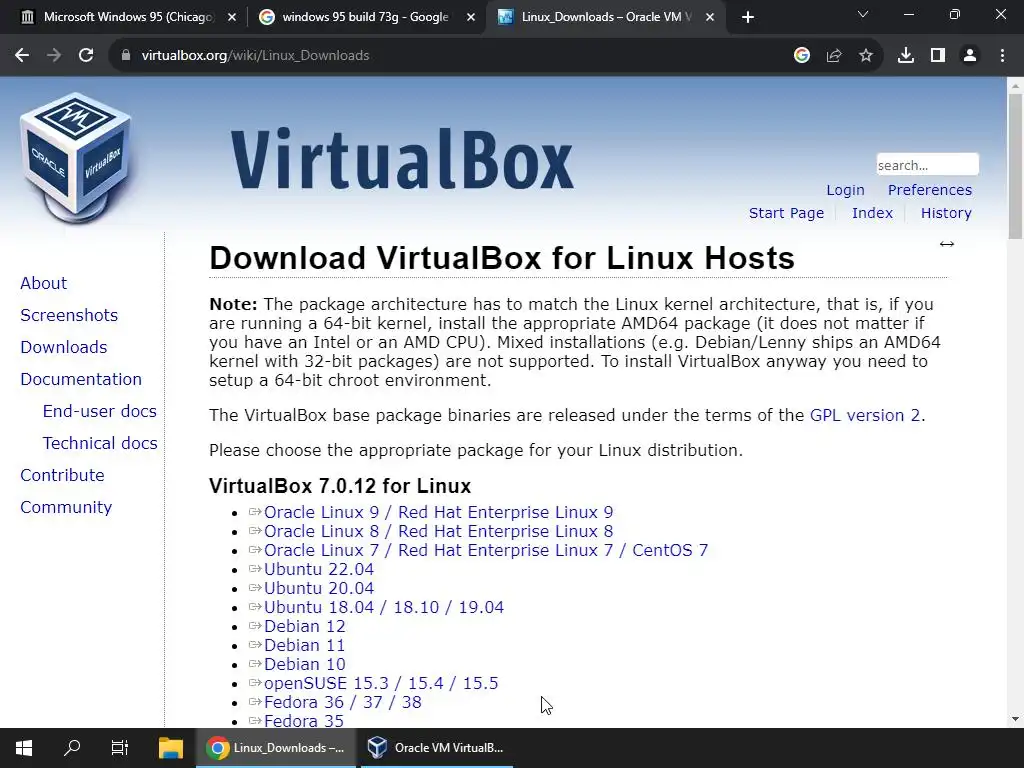Open the taskbar search magnifier
This screenshot has height=768, width=1024.
[72, 748]
